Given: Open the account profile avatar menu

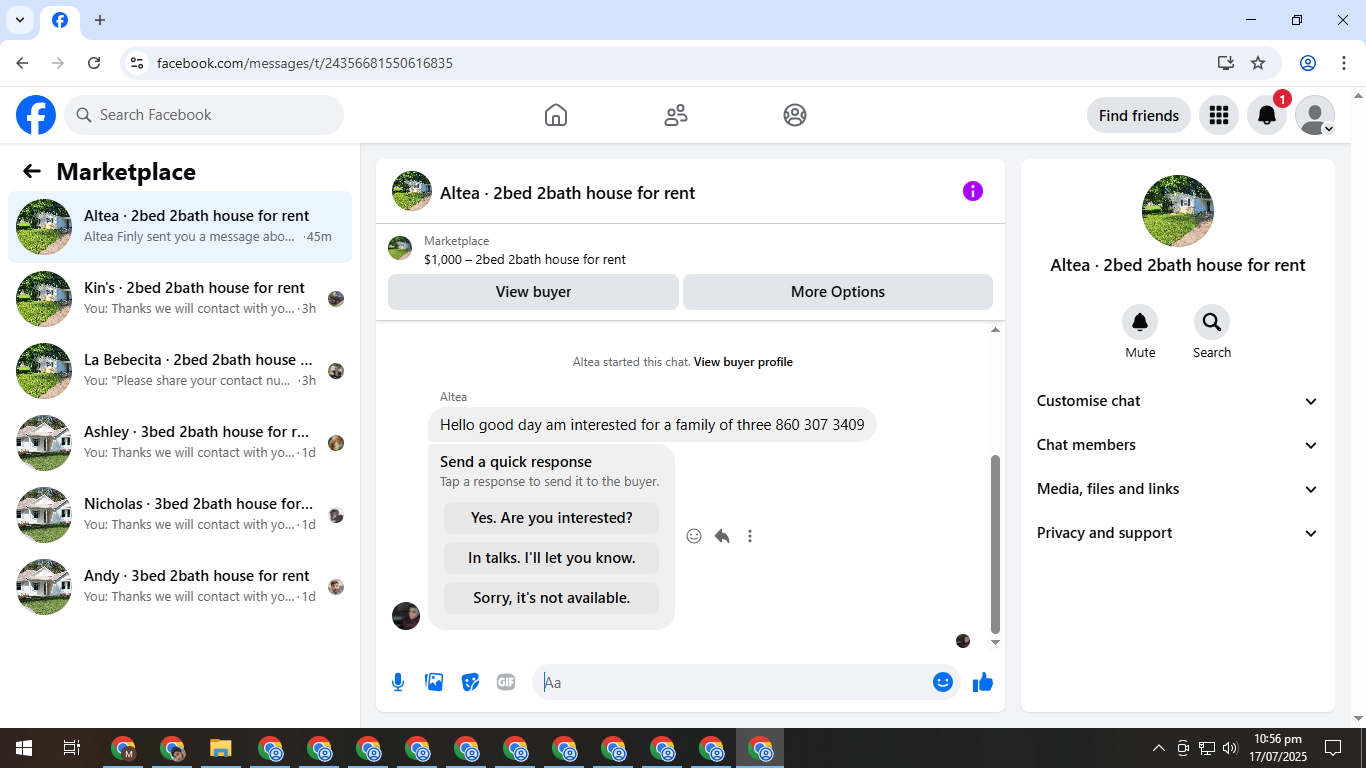Looking at the screenshot, I should (x=1315, y=115).
